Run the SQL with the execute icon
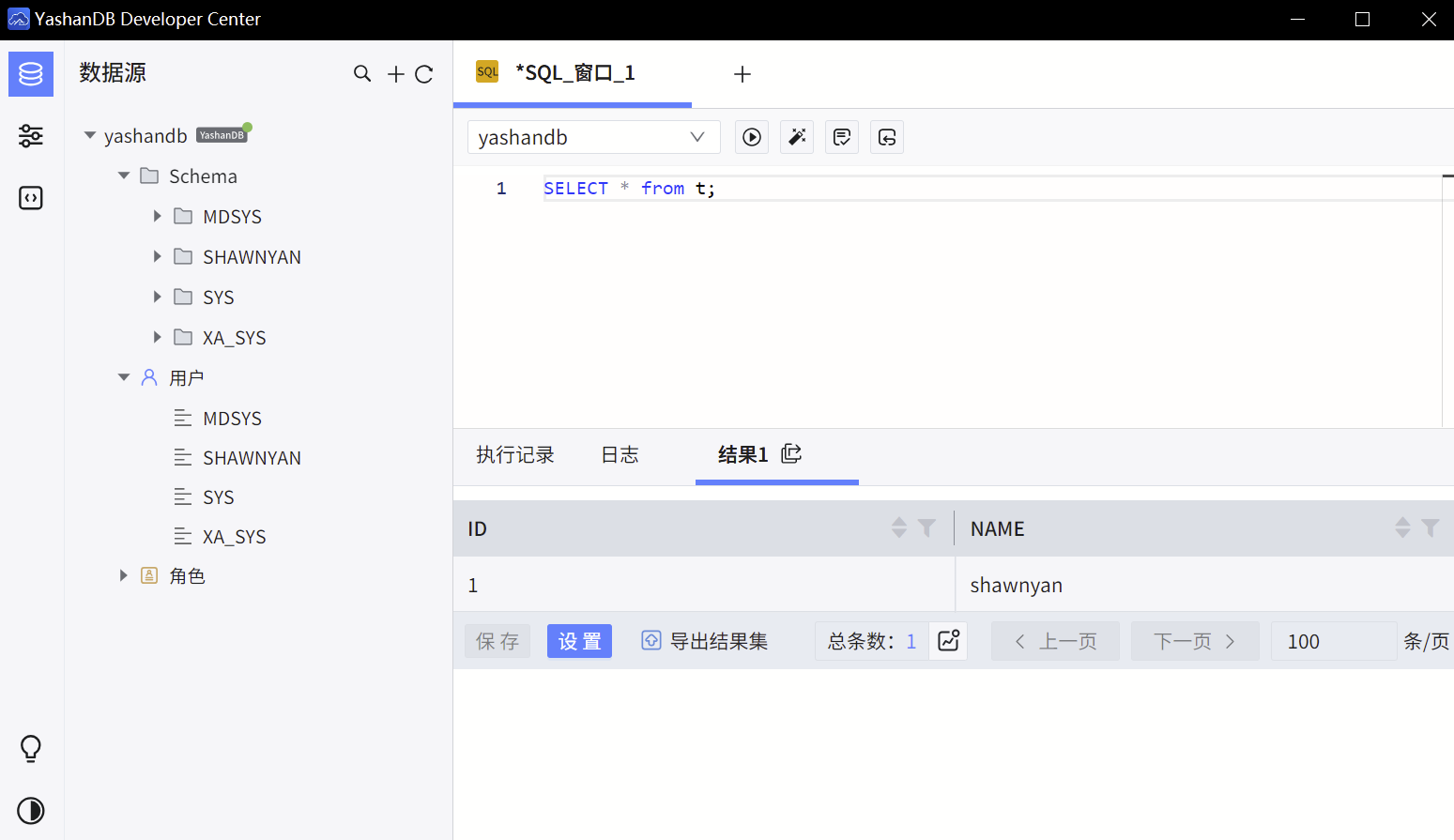This screenshot has height=840, width=1454. click(x=752, y=137)
